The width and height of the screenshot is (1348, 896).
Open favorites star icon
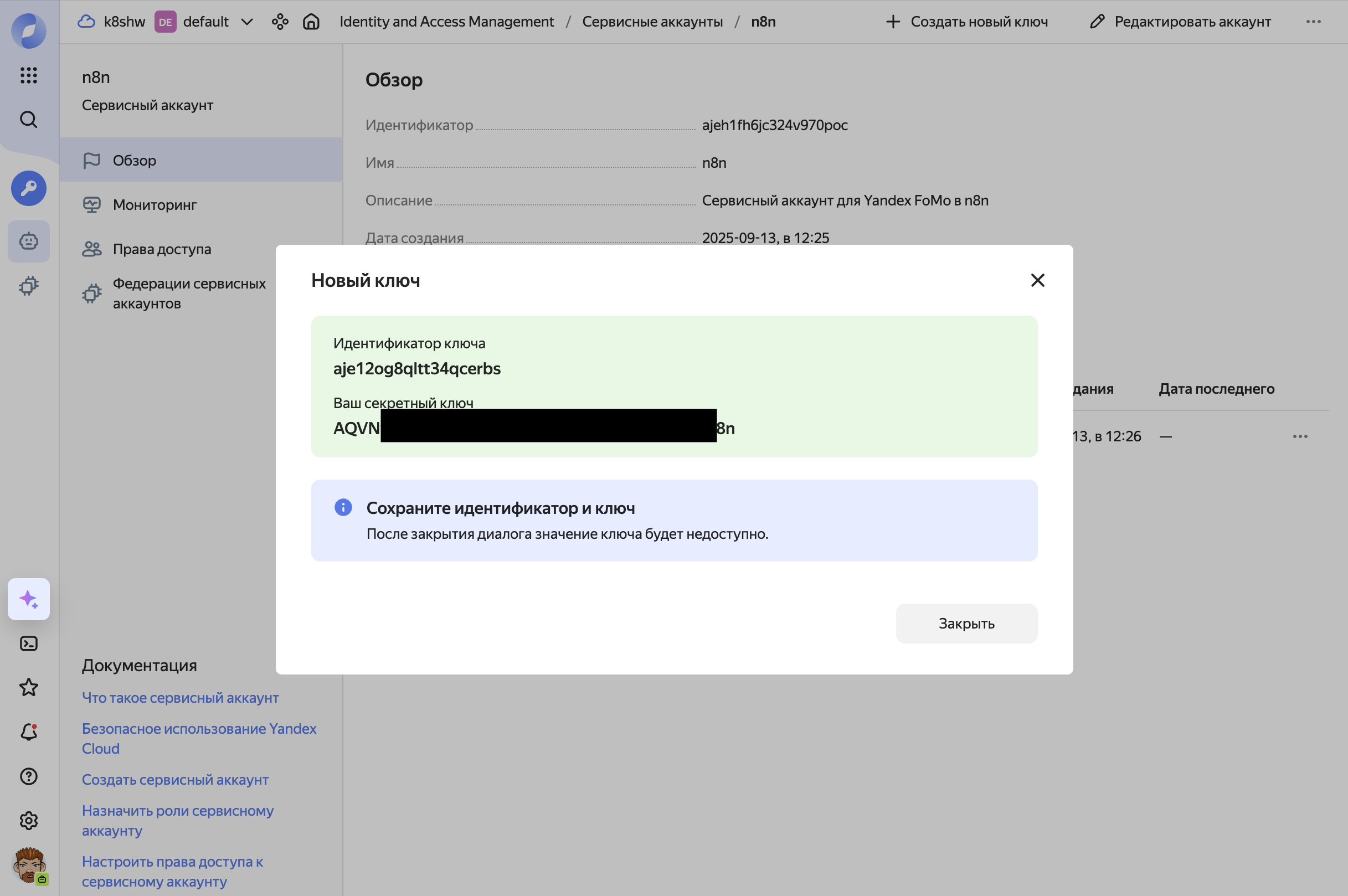tap(29, 687)
